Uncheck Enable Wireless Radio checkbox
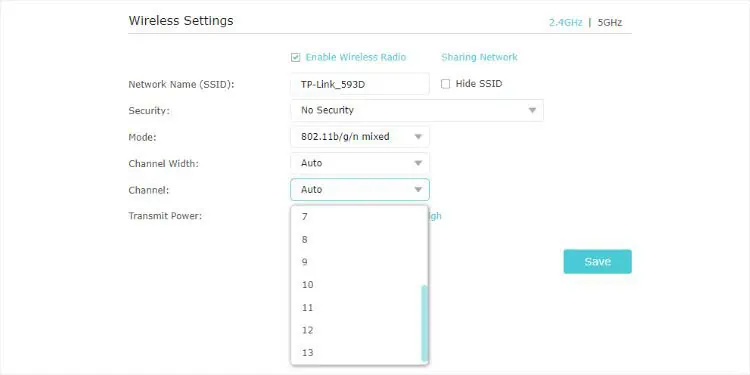The width and height of the screenshot is (750, 375). pyautogui.click(x=295, y=58)
